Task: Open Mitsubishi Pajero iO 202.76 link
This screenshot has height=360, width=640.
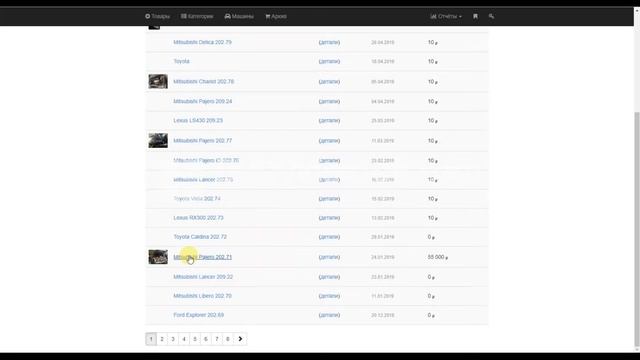Action: tap(206, 160)
